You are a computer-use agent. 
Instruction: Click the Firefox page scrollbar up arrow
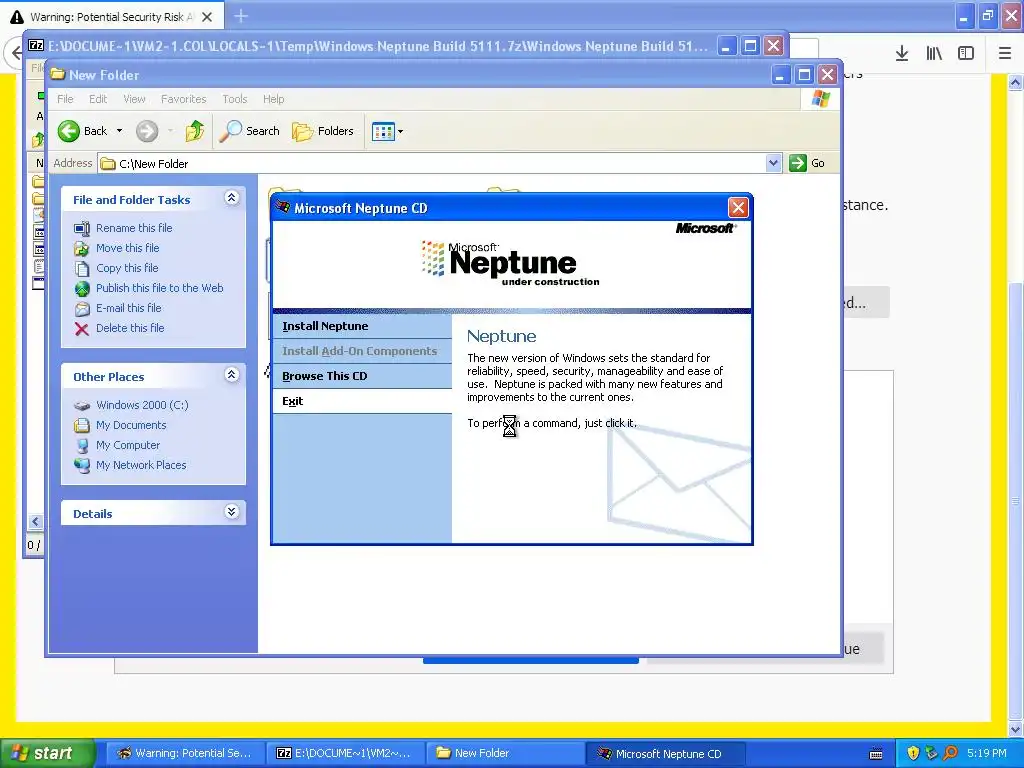[x=1016, y=82]
